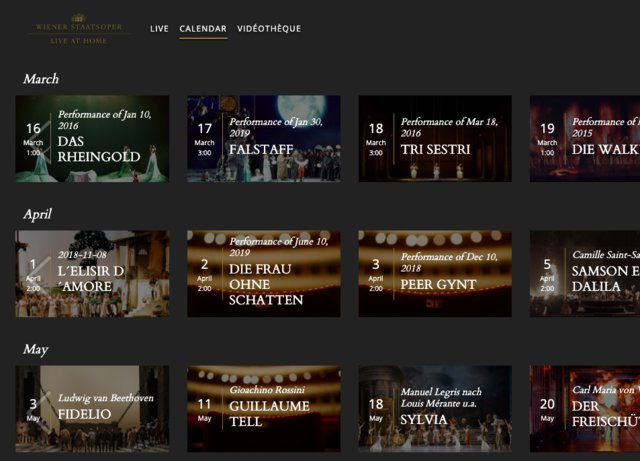Open the Guillaume Tell card
Image resolution: width=640 pixels, height=461 pixels.
coord(264,409)
